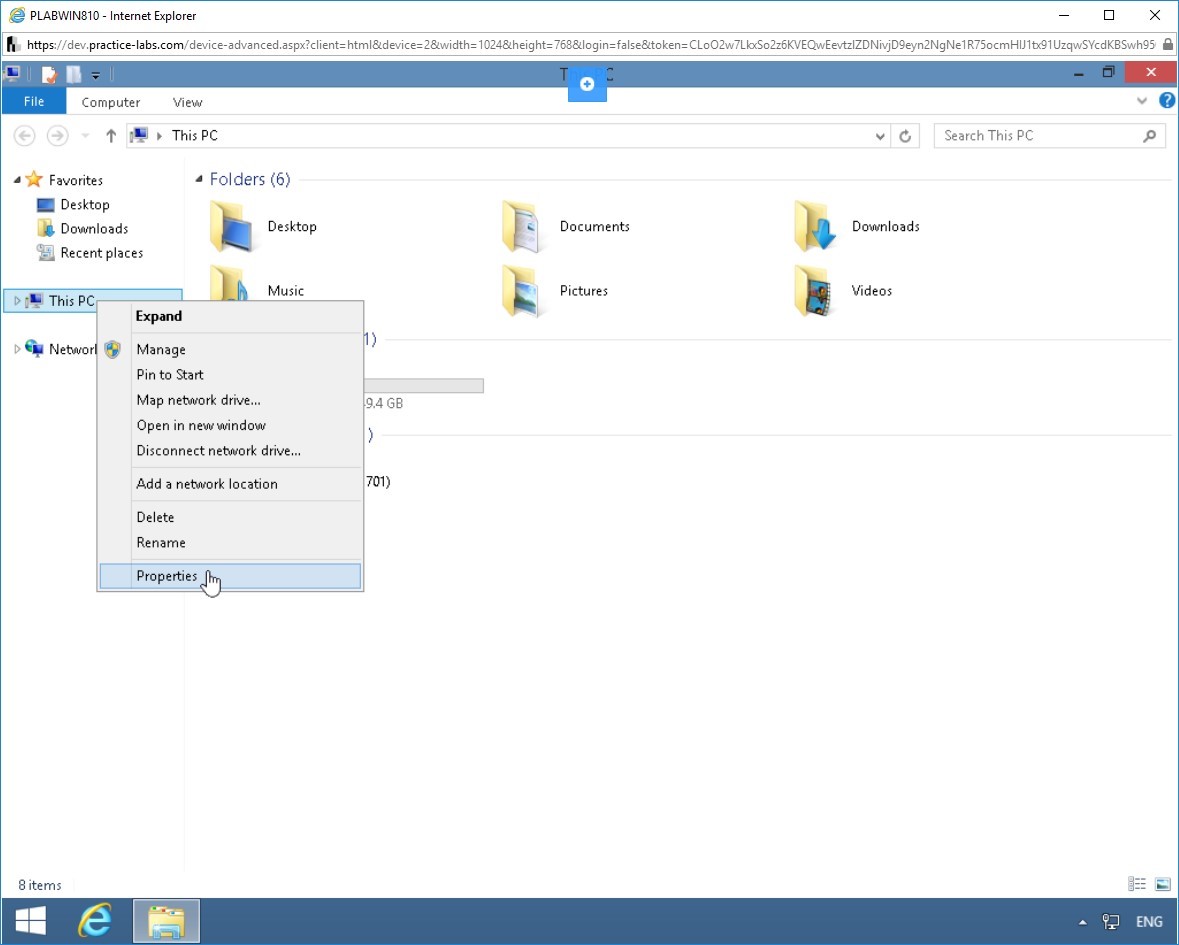Switch to the View ribbon tab
1179x945 pixels.
[187, 102]
